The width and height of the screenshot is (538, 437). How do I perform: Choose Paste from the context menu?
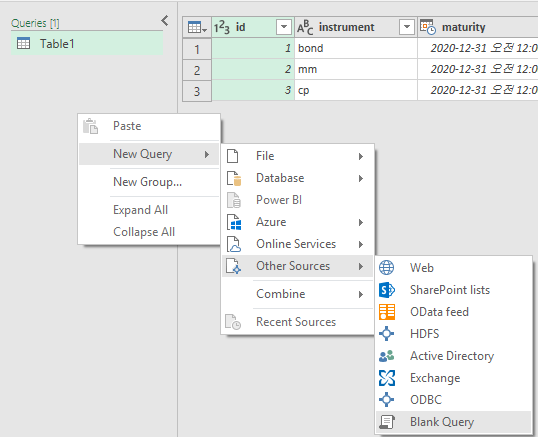pyautogui.click(x=149, y=126)
